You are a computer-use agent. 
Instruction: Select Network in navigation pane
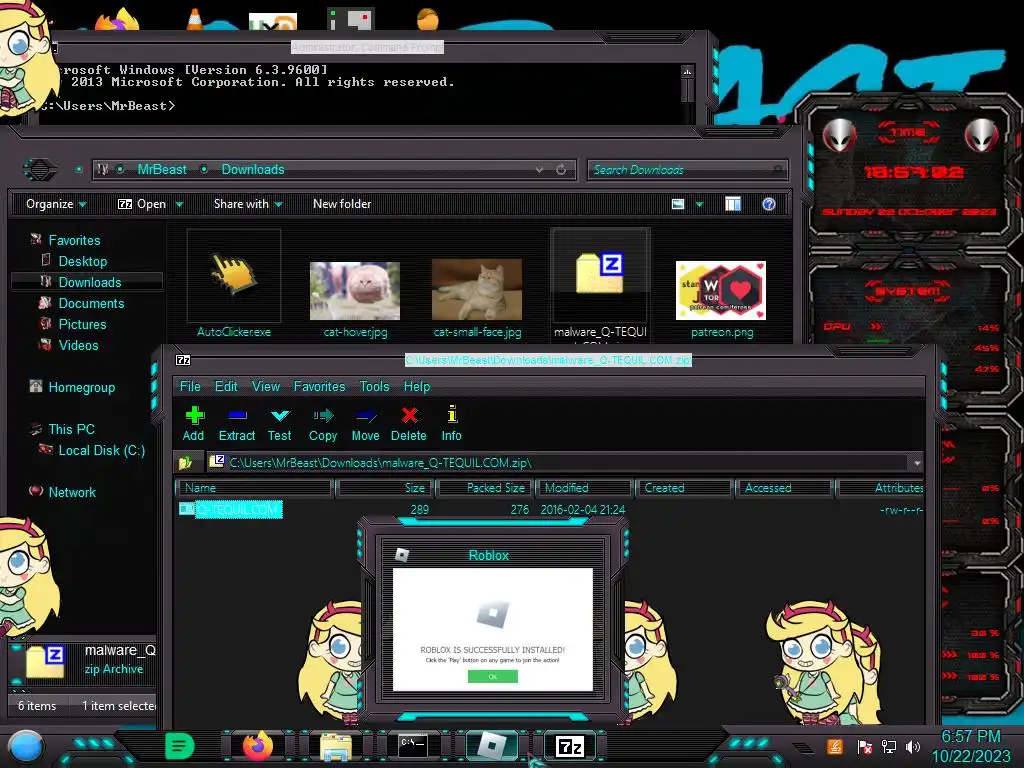[72, 492]
